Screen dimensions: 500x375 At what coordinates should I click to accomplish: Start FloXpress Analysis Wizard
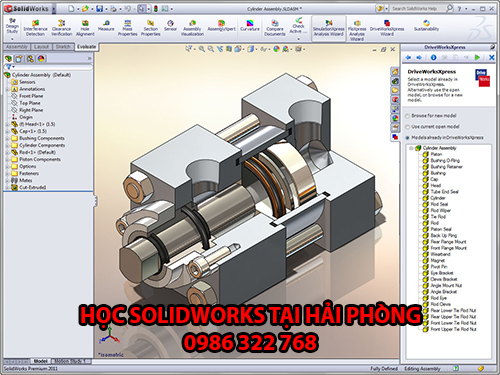pos(357,30)
